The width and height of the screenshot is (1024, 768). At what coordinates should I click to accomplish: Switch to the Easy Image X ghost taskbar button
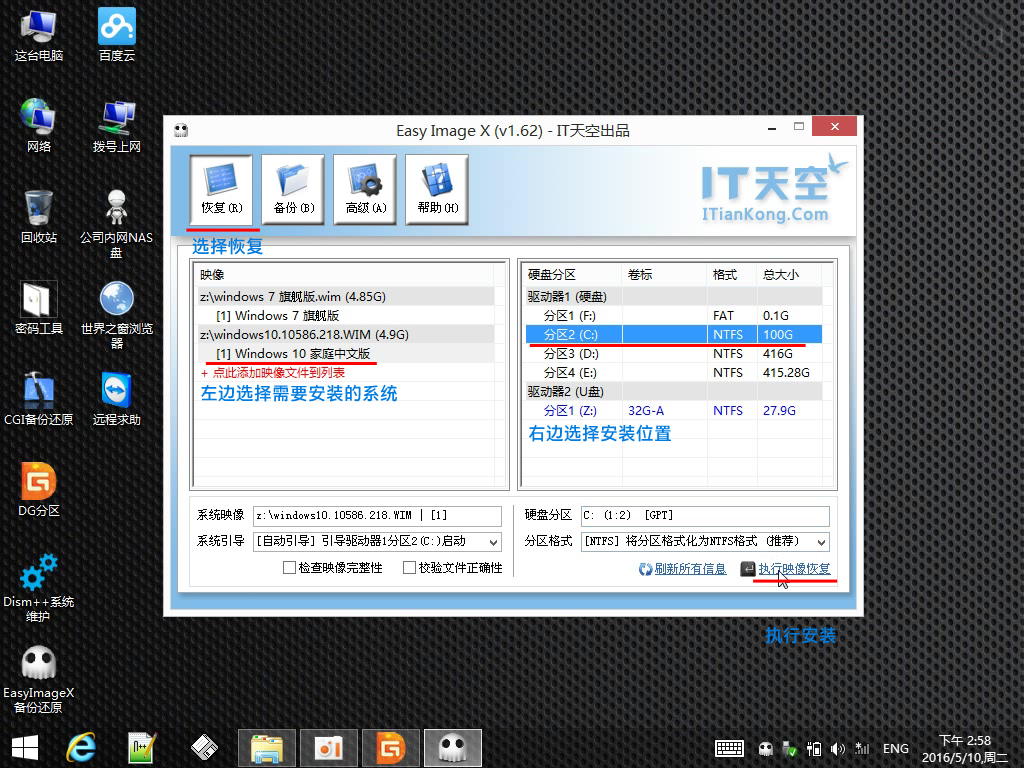coord(453,748)
